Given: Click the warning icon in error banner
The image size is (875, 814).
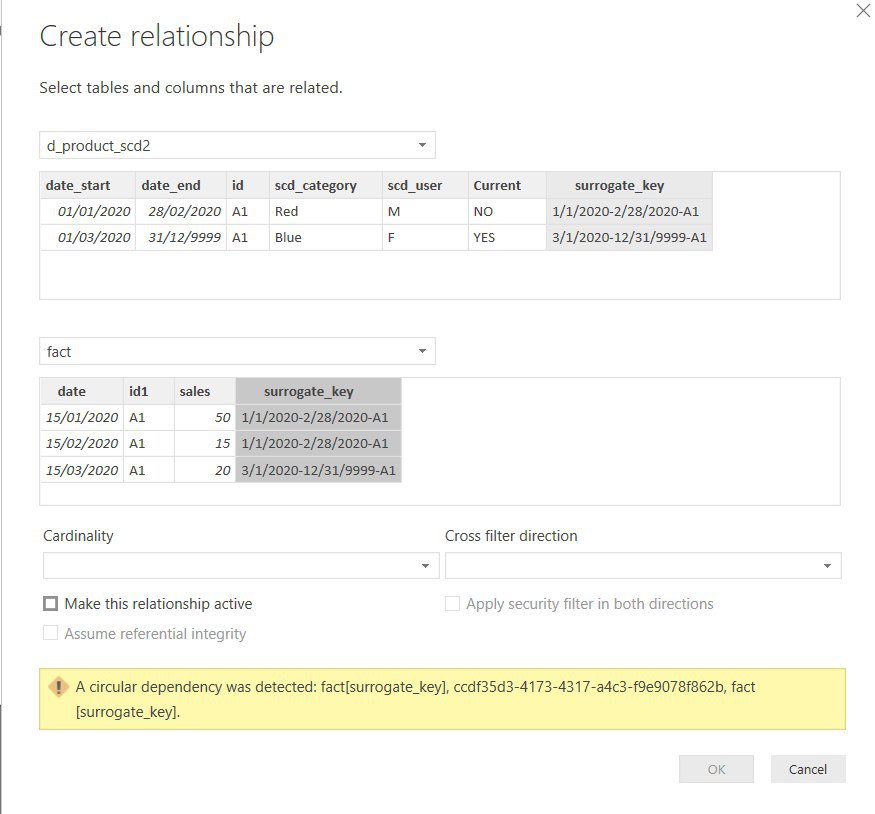Looking at the screenshot, I should click(59, 687).
